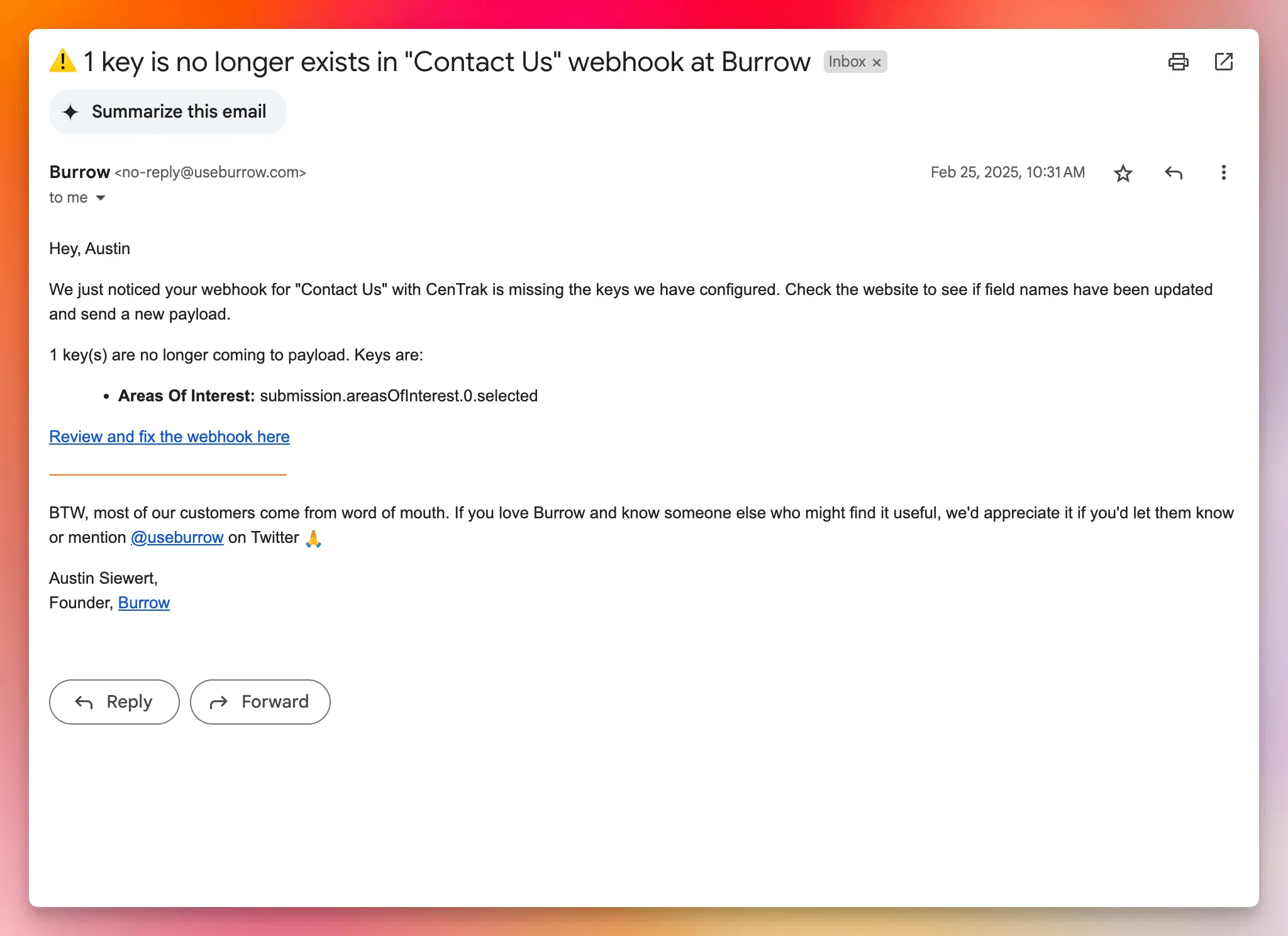Click the folded hands emoji after Twitter
The width and height of the screenshot is (1288, 936).
pyautogui.click(x=313, y=538)
